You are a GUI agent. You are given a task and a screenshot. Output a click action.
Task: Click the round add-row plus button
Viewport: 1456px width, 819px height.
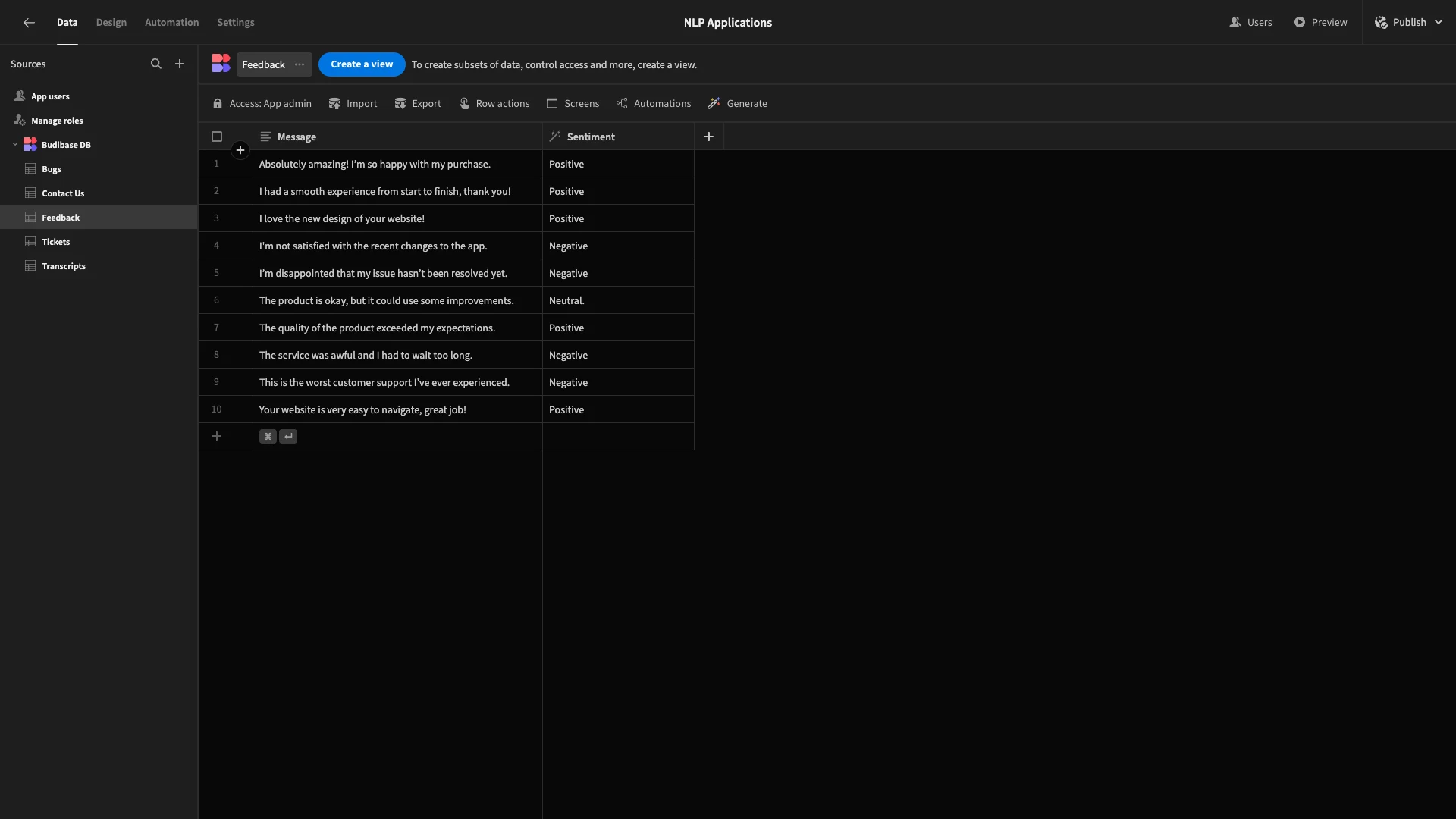pyautogui.click(x=240, y=150)
